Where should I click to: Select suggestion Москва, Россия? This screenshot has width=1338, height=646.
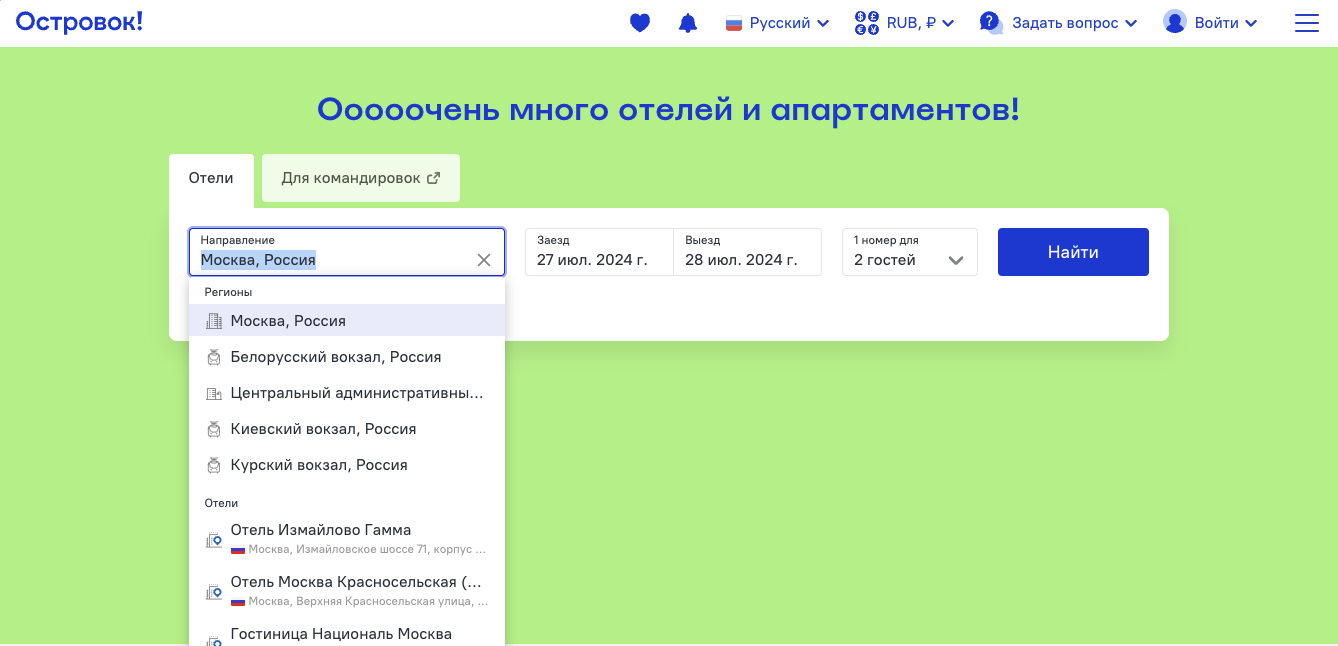347,321
